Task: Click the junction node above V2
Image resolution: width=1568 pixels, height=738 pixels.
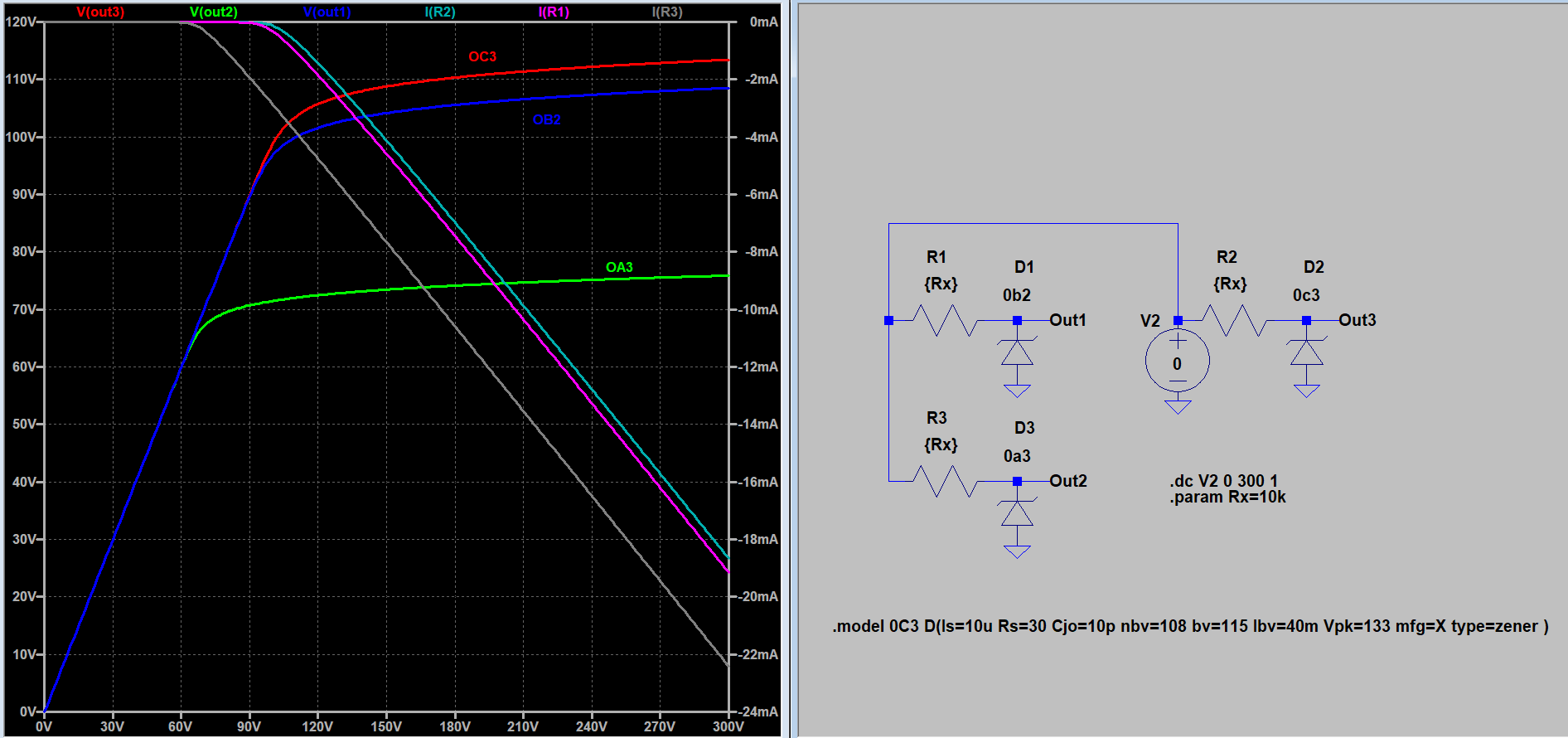Action: click(x=1178, y=320)
